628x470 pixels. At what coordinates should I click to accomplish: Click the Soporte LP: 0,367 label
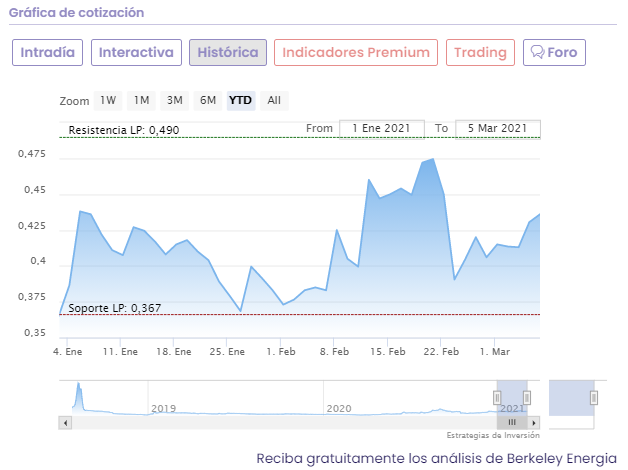(115, 308)
